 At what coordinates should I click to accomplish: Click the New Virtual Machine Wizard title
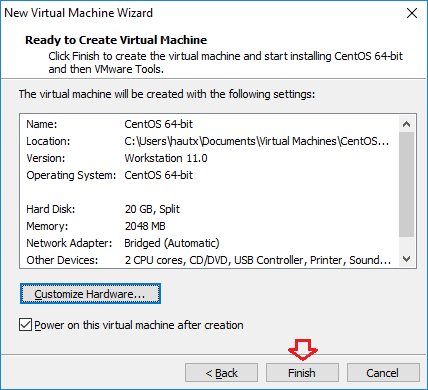click(x=78, y=13)
